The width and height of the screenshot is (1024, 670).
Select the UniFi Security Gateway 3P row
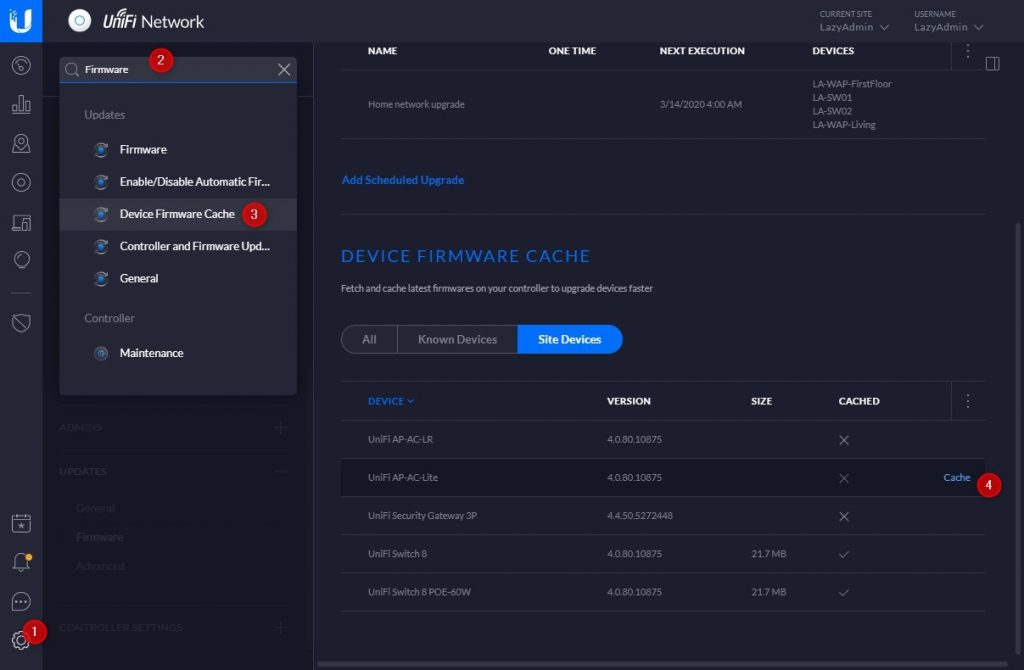(663, 516)
